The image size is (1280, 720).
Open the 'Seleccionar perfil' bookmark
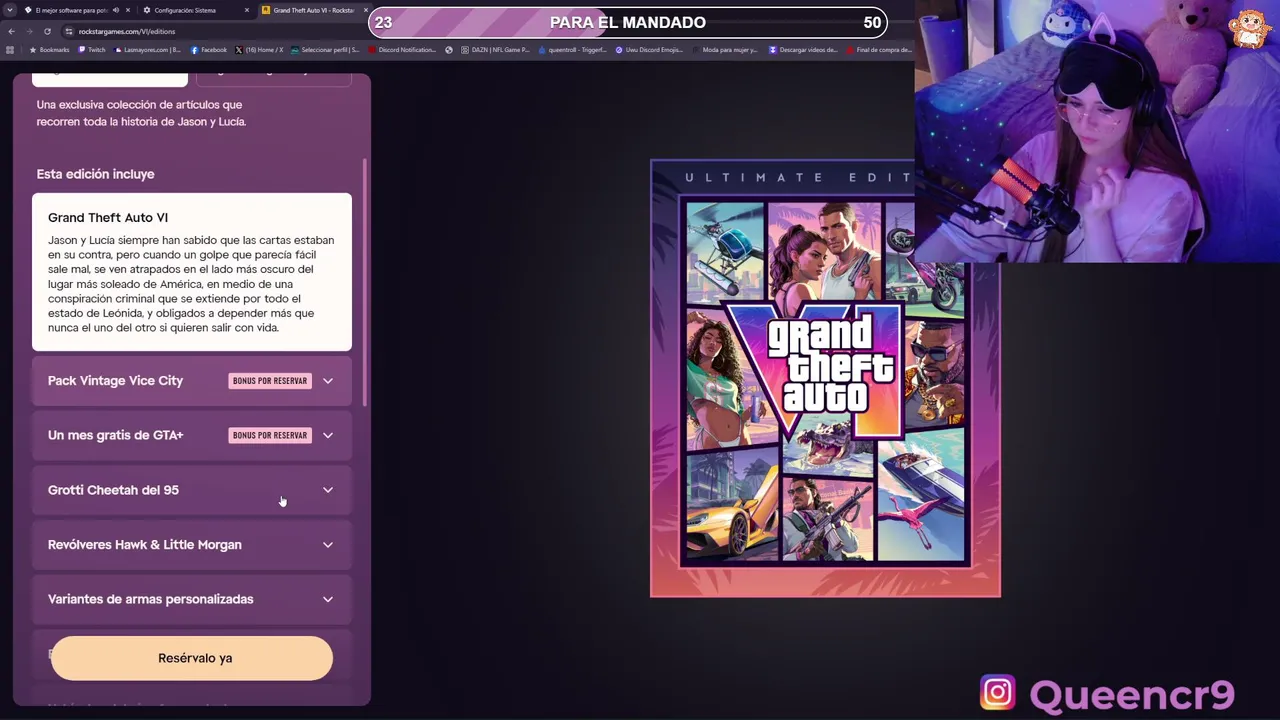click(x=325, y=50)
